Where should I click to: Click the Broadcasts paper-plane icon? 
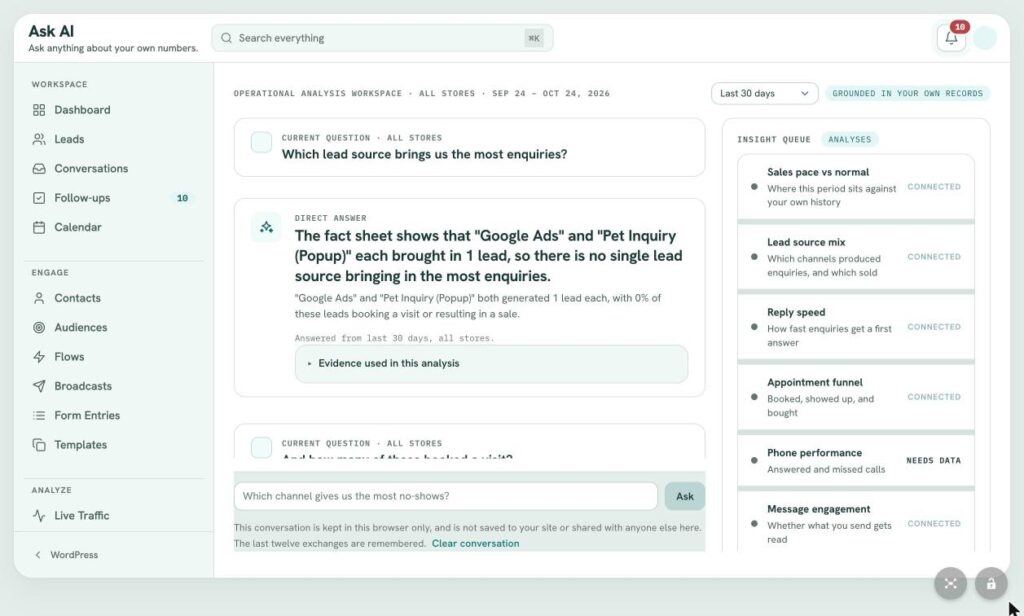(x=39, y=386)
